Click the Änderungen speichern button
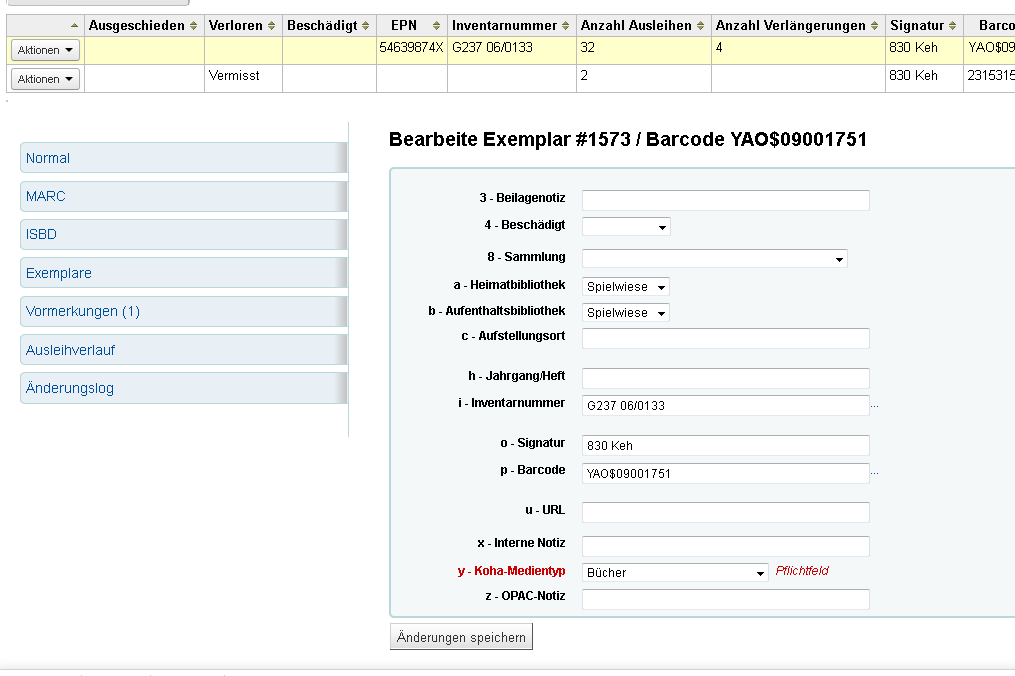The width and height of the screenshot is (1015, 676). pos(461,637)
